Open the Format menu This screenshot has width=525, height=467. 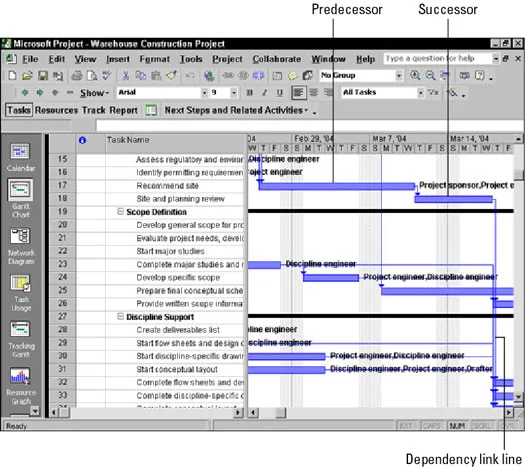coord(155,59)
